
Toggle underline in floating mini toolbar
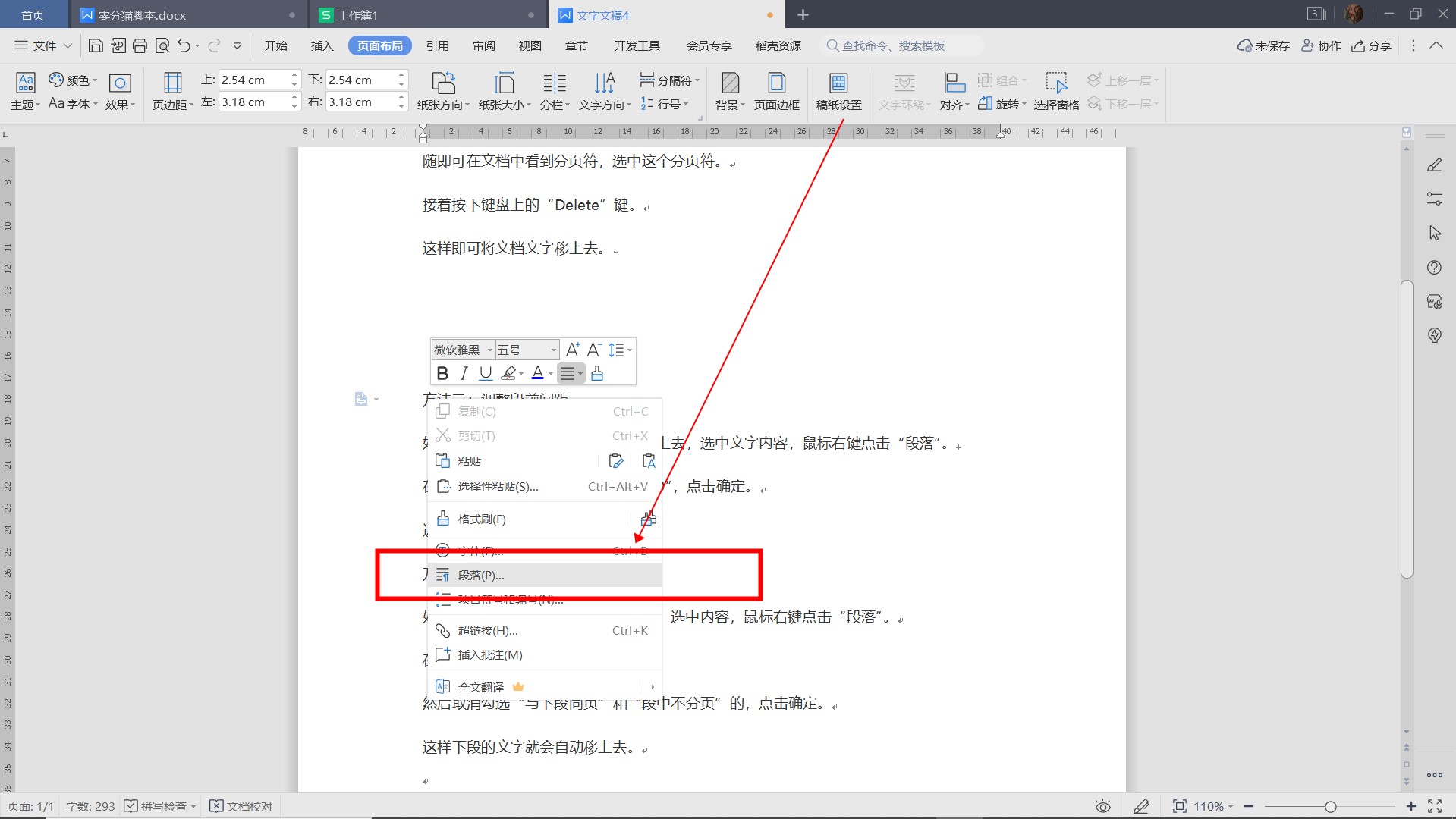coord(486,373)
